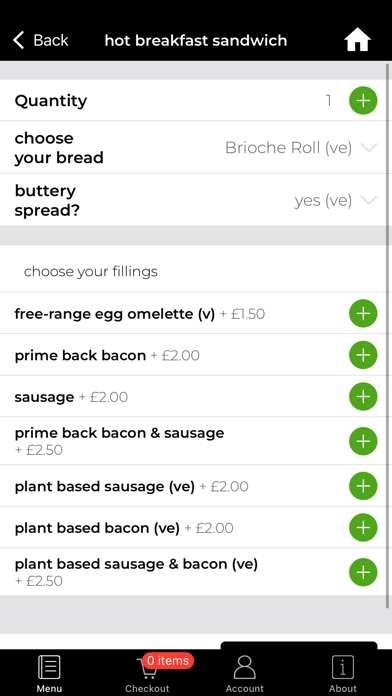Open the Checkout cart tab
This screenshot has height=696, width=392.
tap(147, 673)
